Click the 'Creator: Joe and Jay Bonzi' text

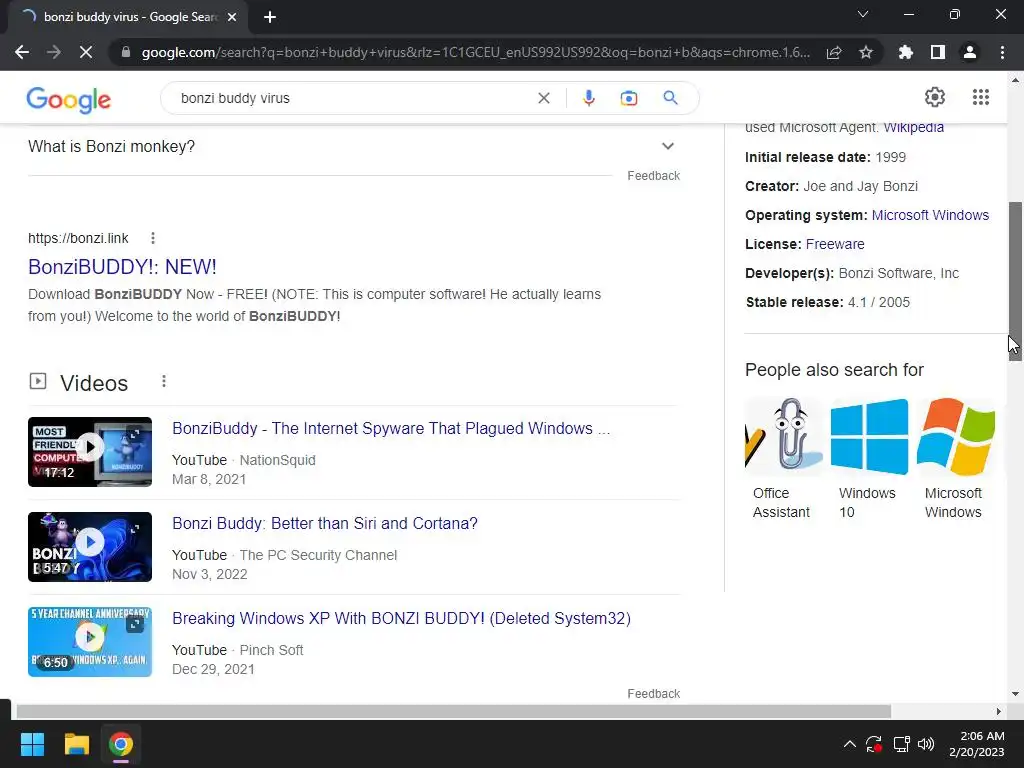tap(831, 186)
